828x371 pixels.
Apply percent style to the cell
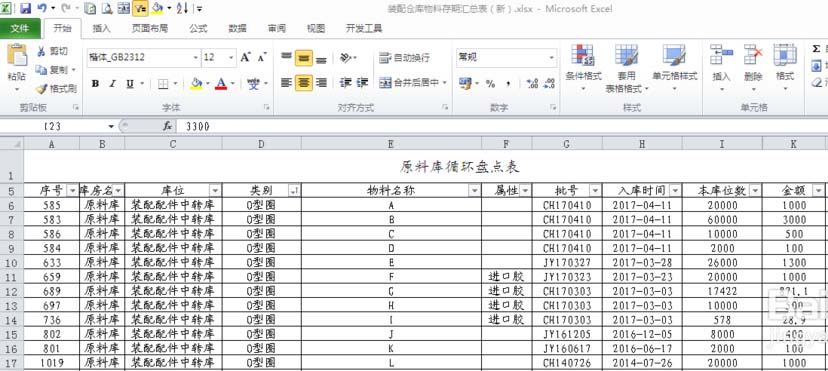pyautogui.click(x=491, y=83)
